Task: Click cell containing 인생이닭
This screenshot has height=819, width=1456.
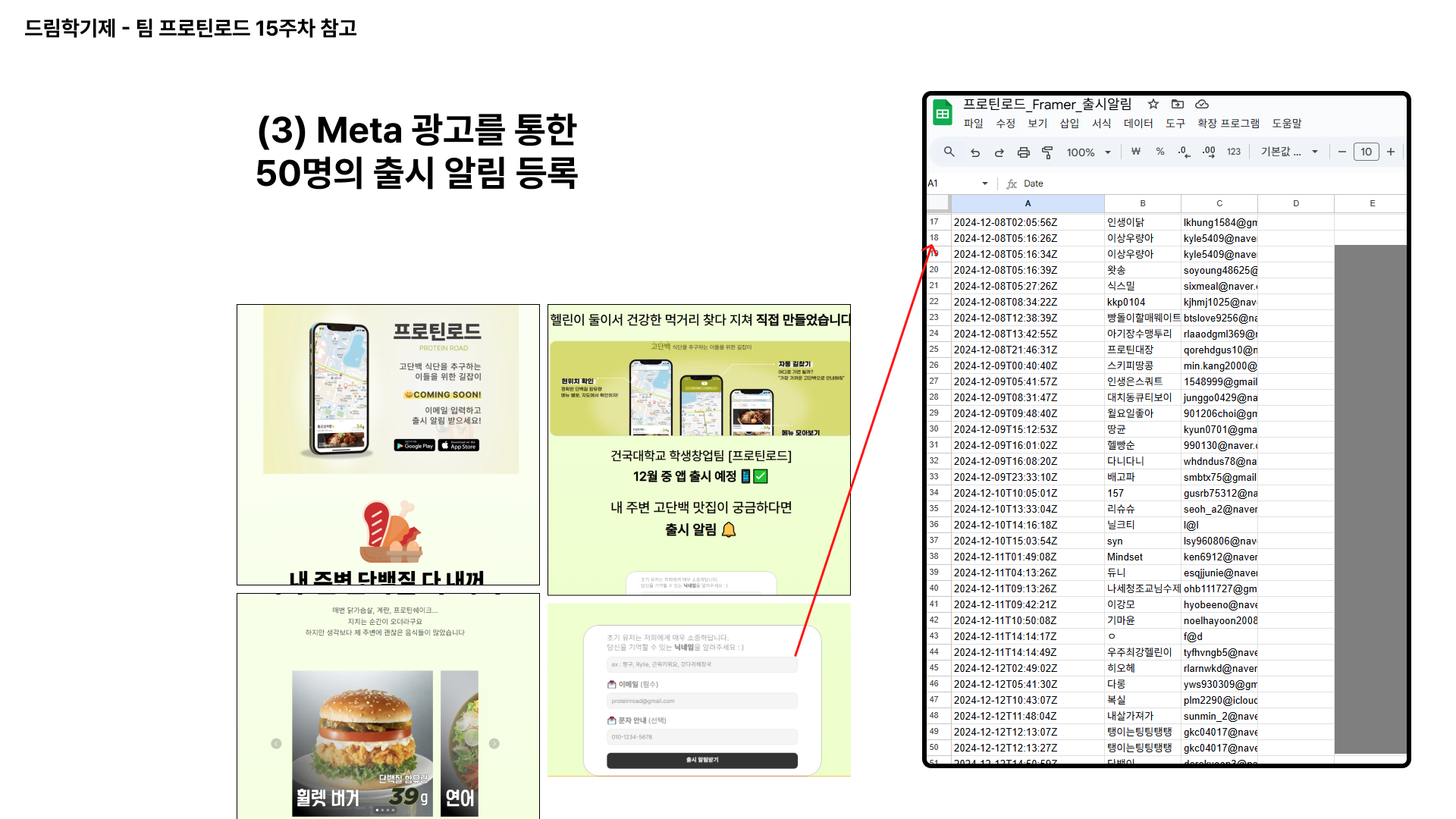Action: tap(1143, 222)
